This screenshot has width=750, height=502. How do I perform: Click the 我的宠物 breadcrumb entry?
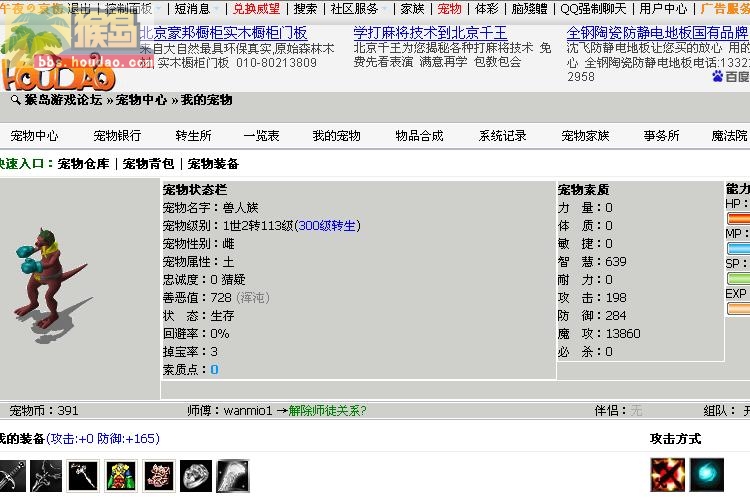206,100
